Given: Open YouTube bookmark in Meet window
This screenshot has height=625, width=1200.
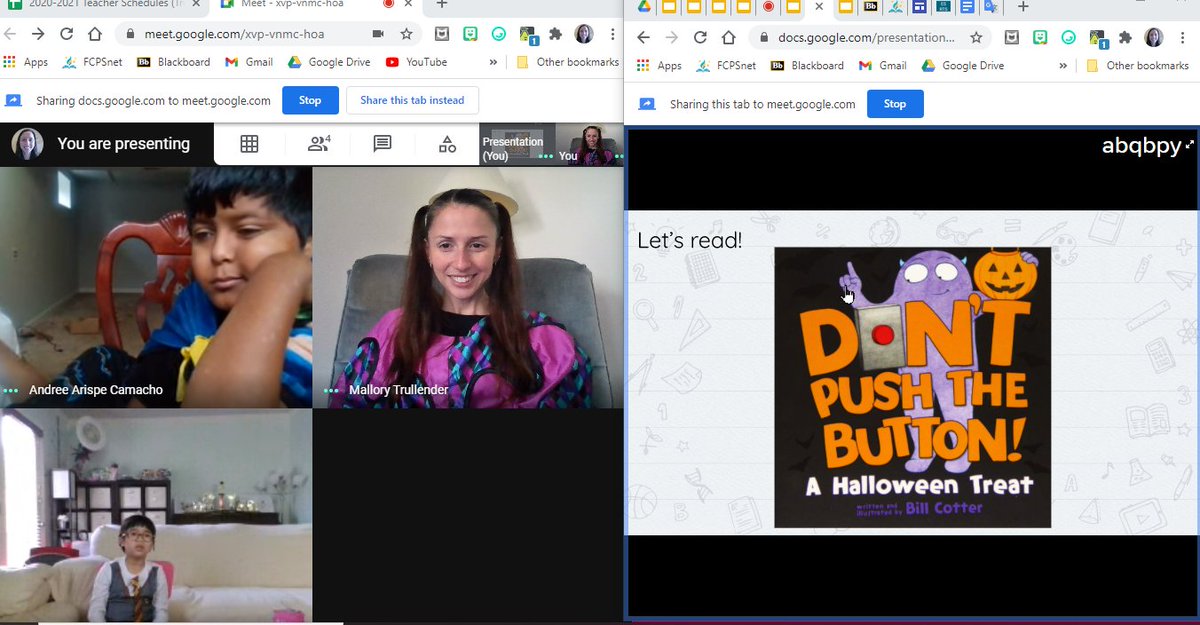Looking at the screenshot, I should pyautogui.click(x=416, y=62).
